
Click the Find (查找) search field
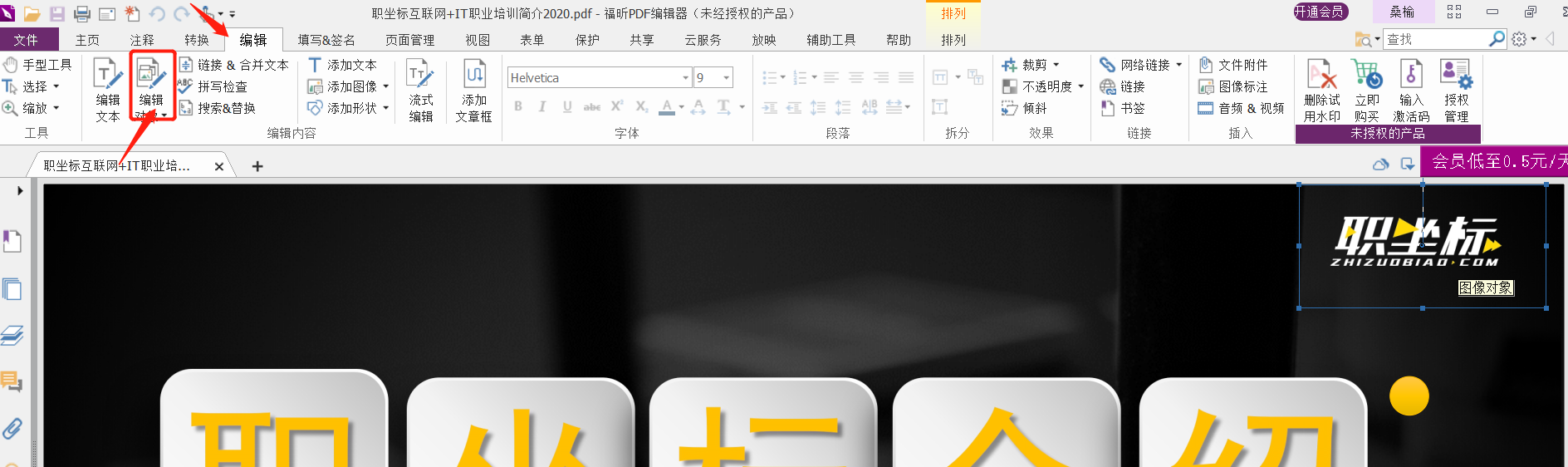1436,39
